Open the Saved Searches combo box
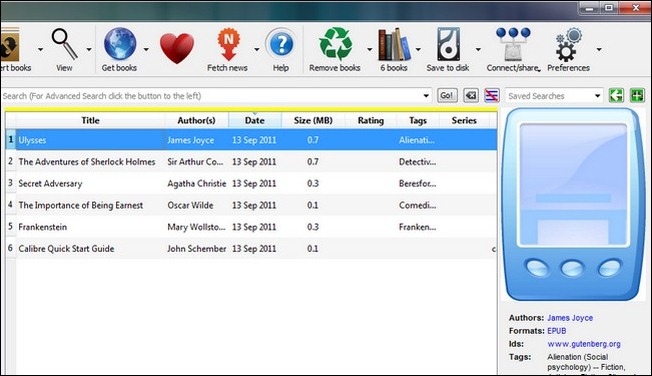652x376 pixels. click(x=554, y=96)
